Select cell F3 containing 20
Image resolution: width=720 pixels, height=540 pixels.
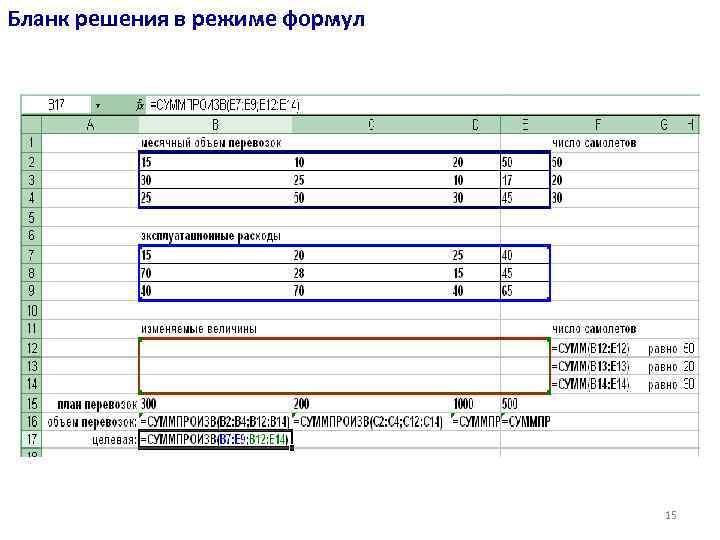tap(597, 180)
